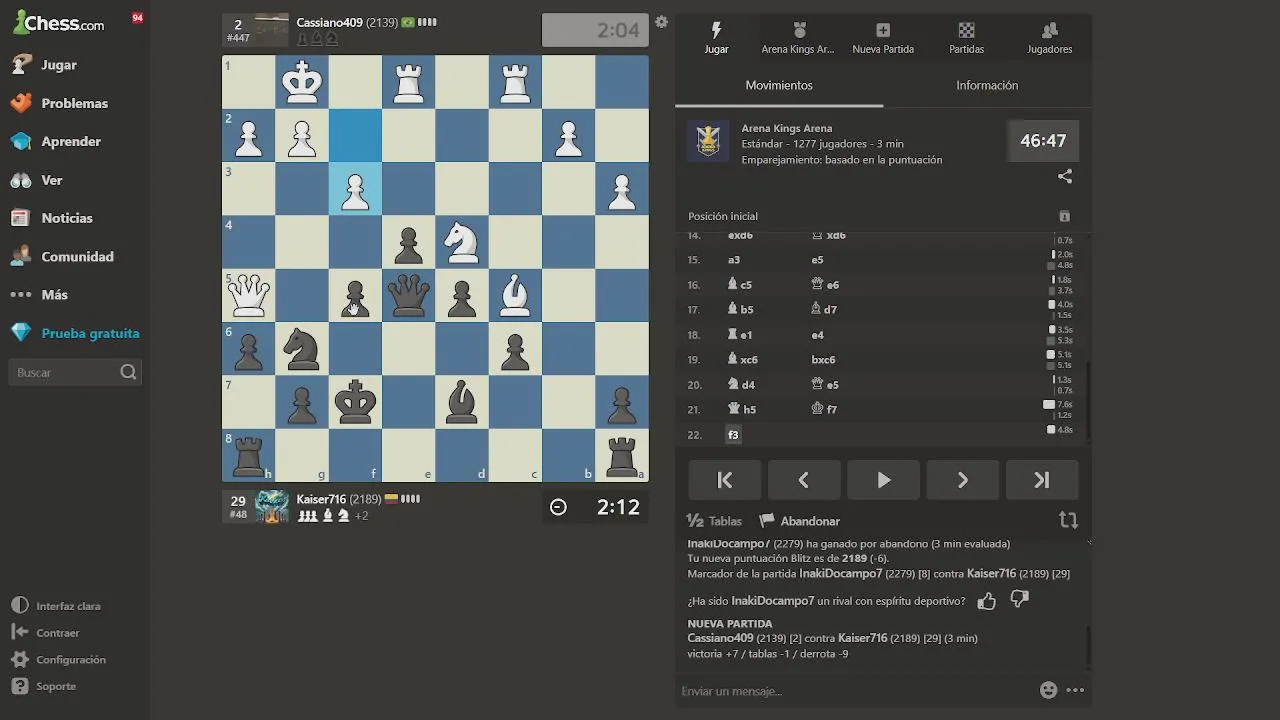Select the Arena Kings Arena tab
1280x720 pixels.
coord(798,38)
